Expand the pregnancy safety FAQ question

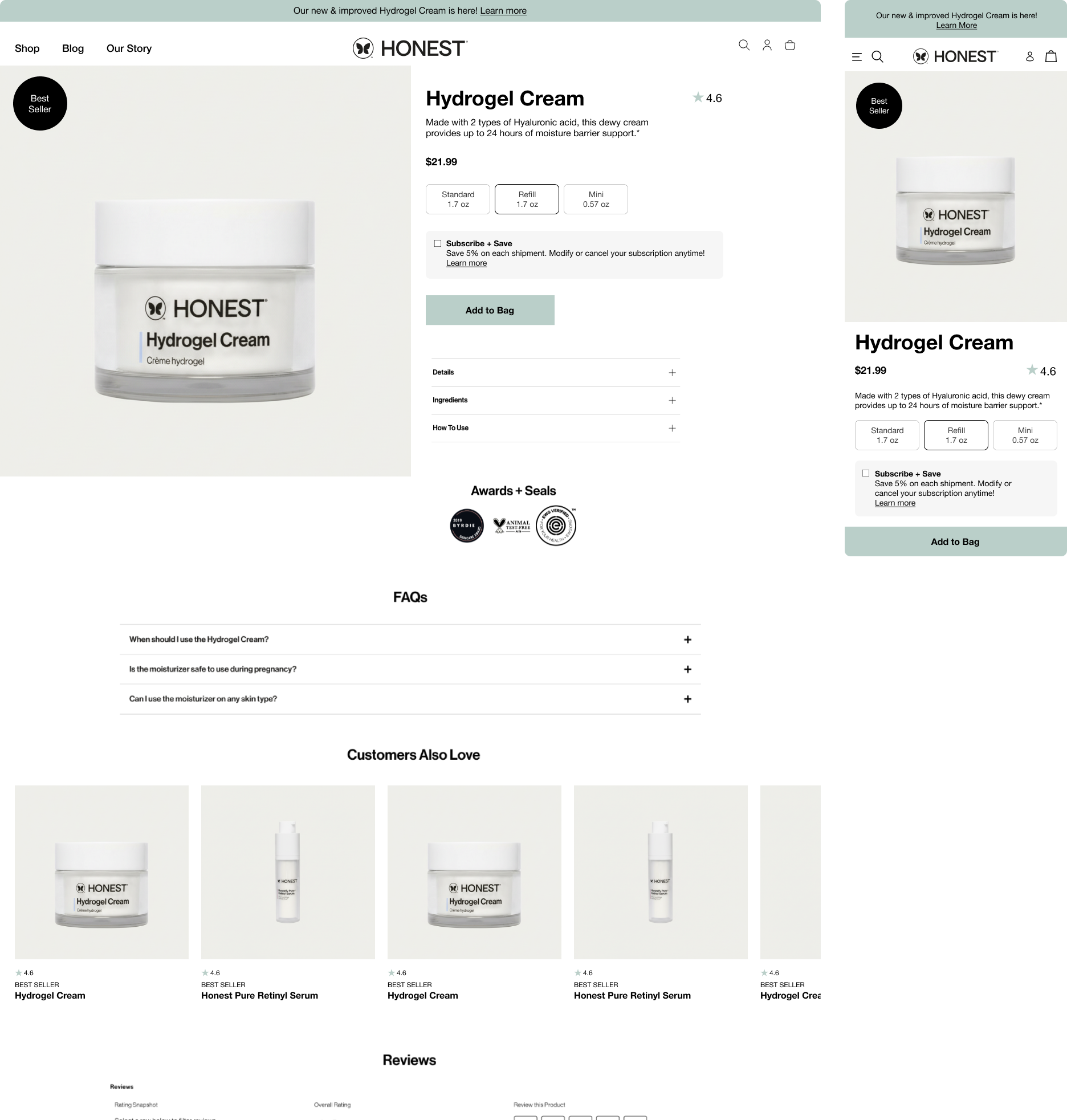pos(410,669)
